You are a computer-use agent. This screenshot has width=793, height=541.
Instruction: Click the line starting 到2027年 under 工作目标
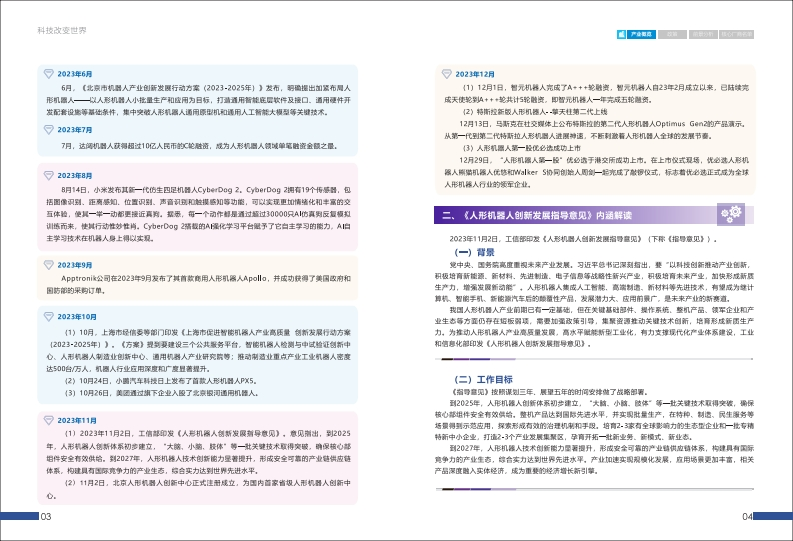coord(601,448)
